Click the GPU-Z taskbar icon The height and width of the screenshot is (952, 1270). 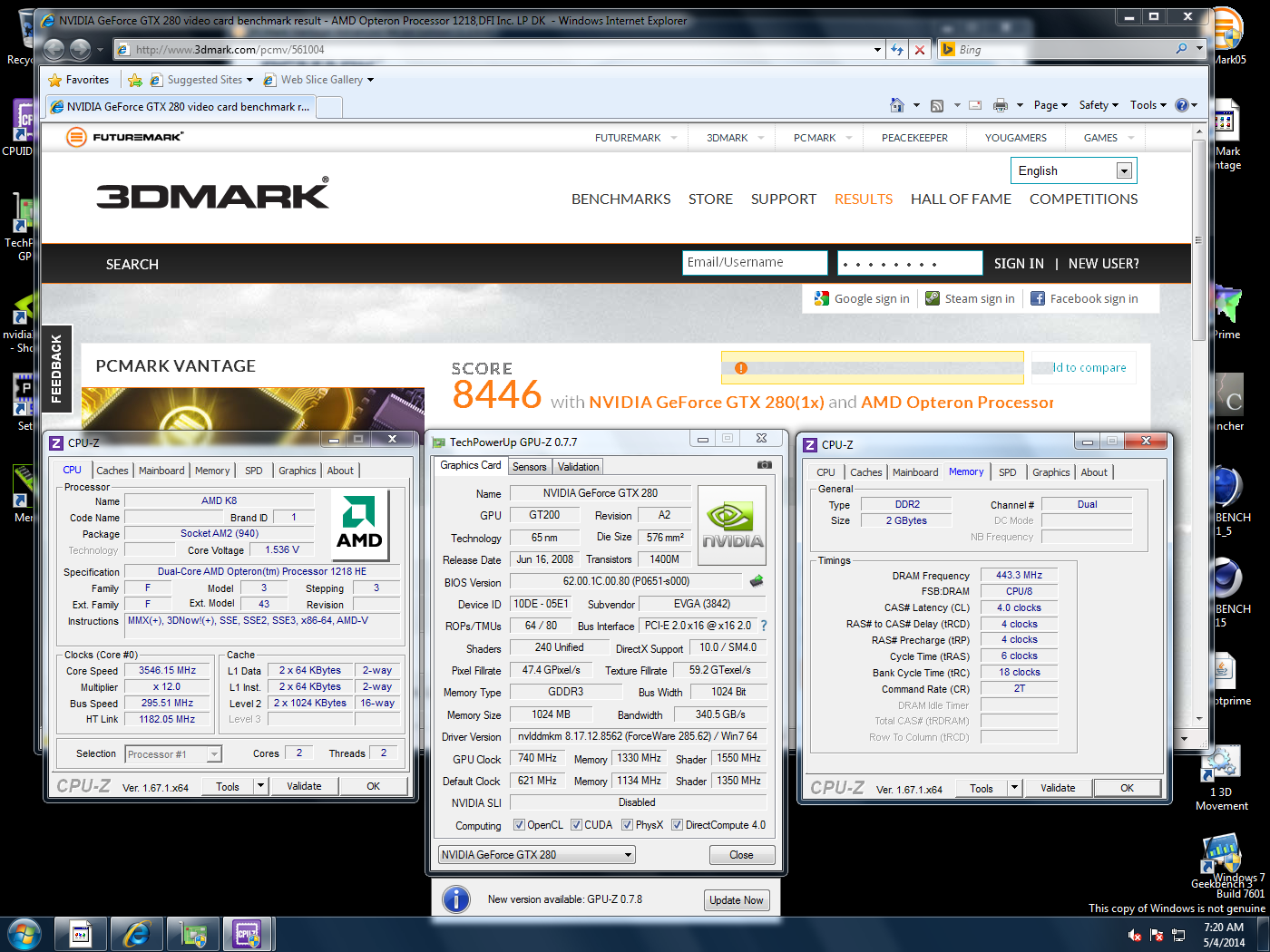pos(193,934)
